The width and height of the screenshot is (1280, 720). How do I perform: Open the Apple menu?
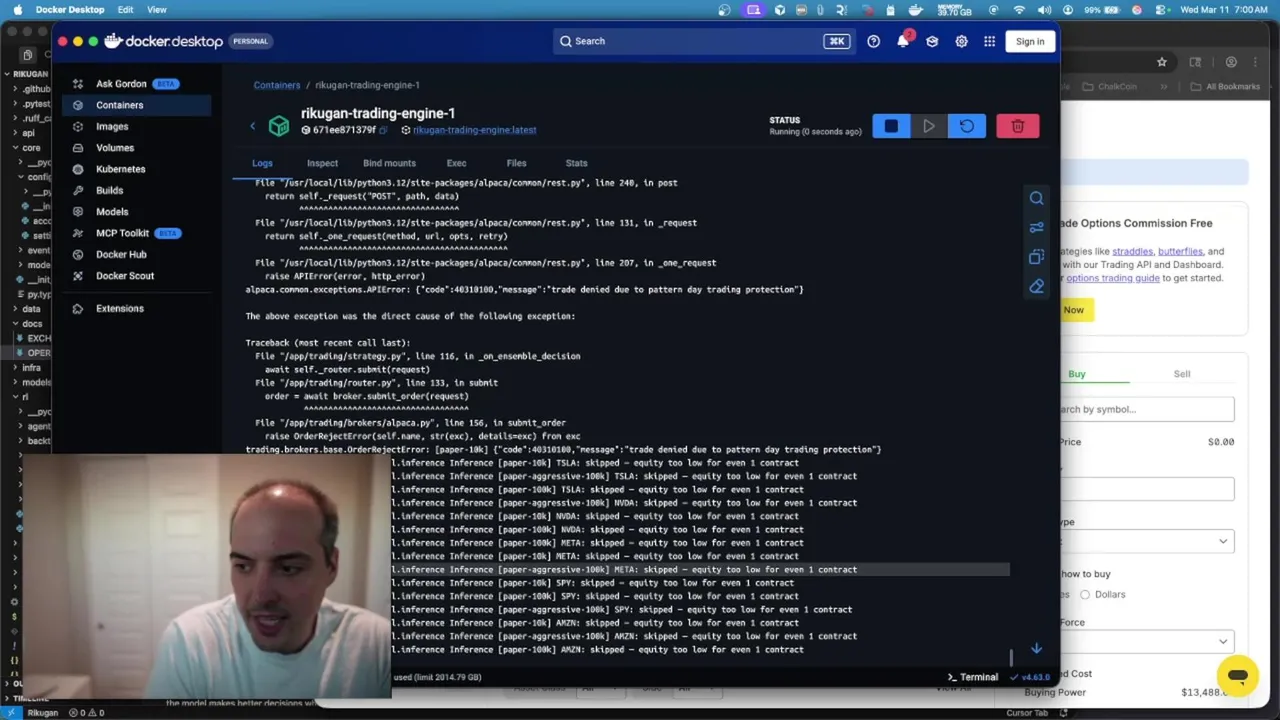[x=17, y=10]
